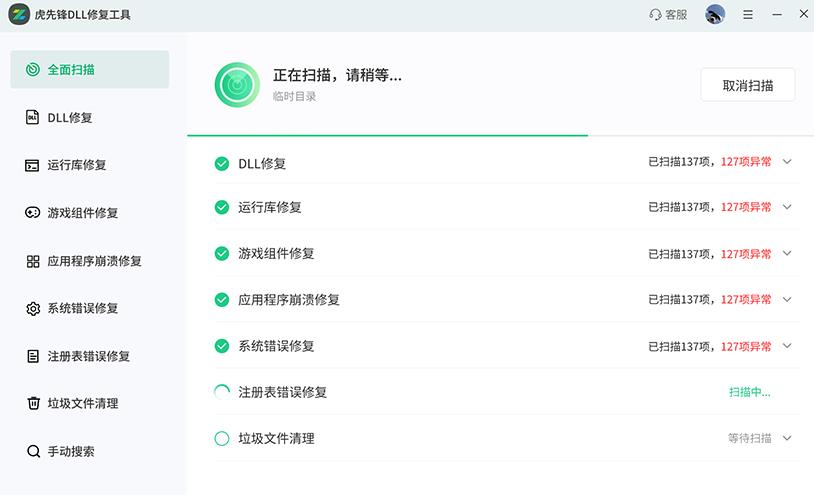Click the trash icon for 垃圾文件清理

(32, 404)
